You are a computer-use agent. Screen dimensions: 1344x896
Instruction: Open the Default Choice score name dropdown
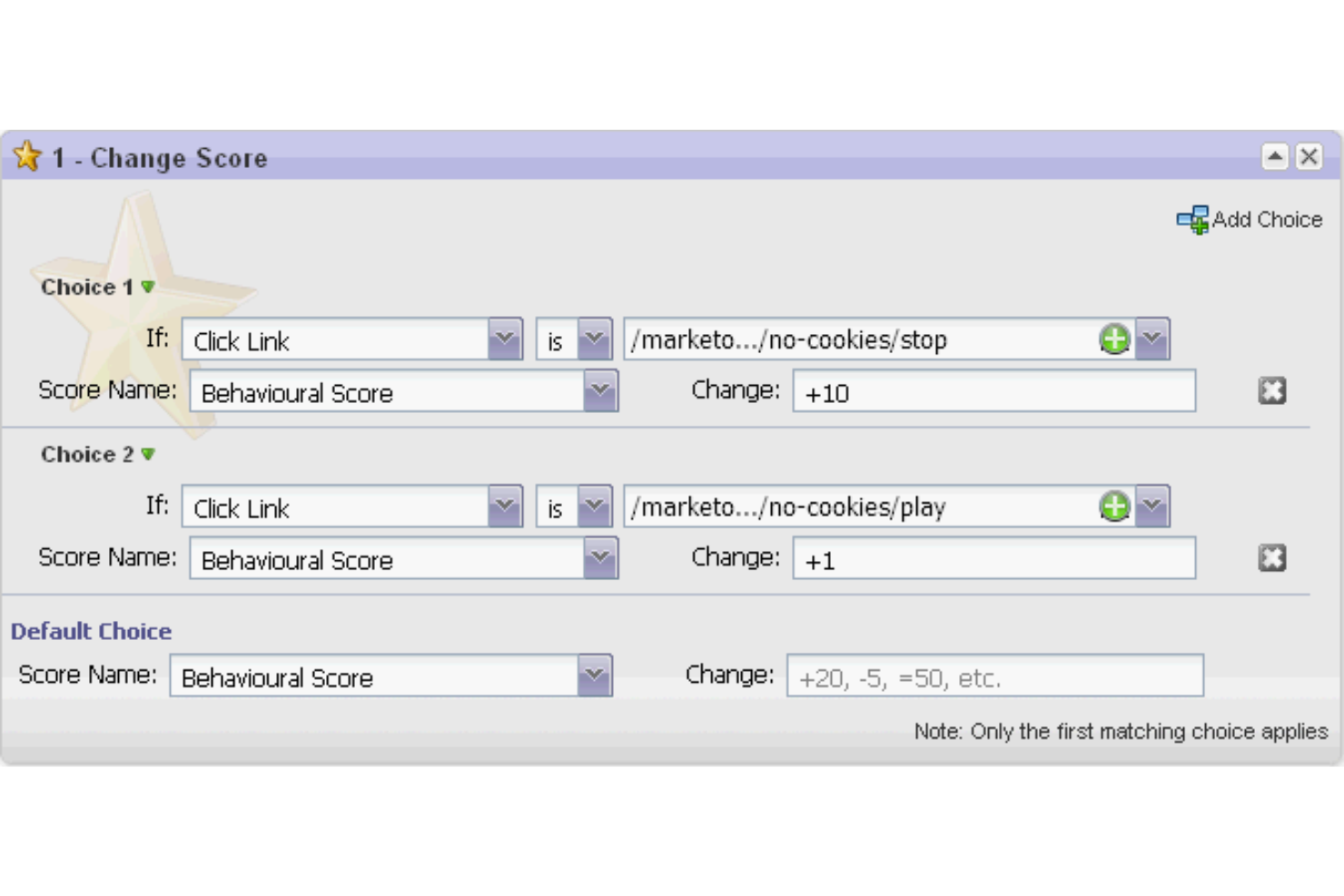[x=592, y=675]
